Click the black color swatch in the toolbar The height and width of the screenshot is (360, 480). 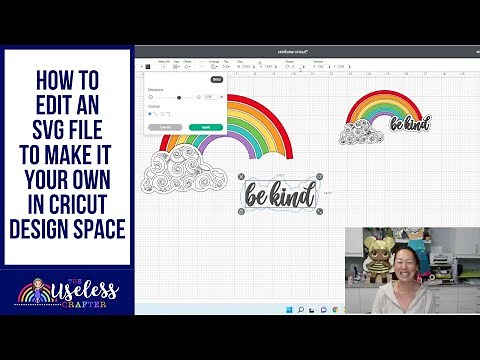pyautogui.click(x=148, y=66)
